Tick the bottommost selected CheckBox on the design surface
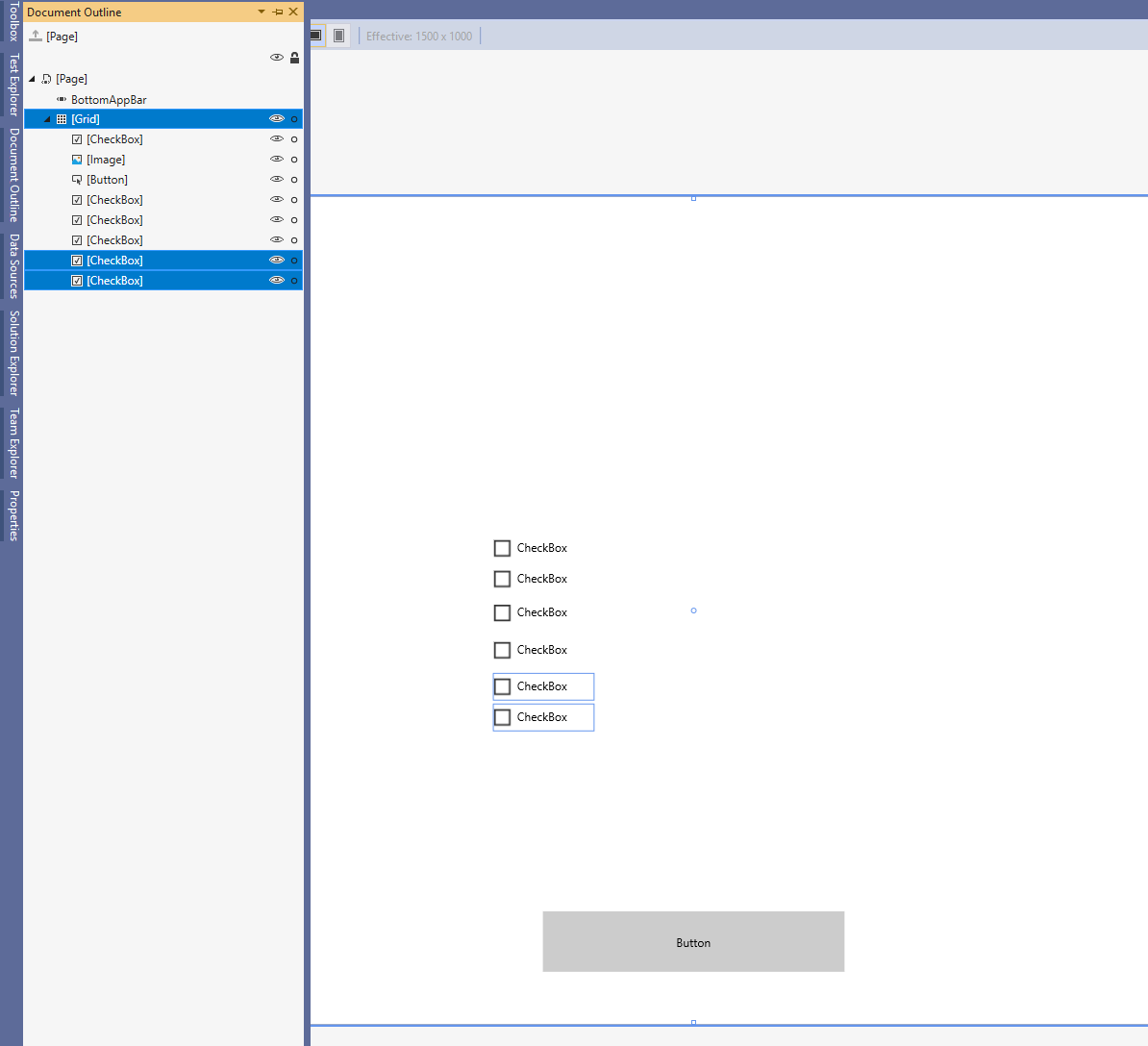 pyautogui.click(x=502, y=717)
